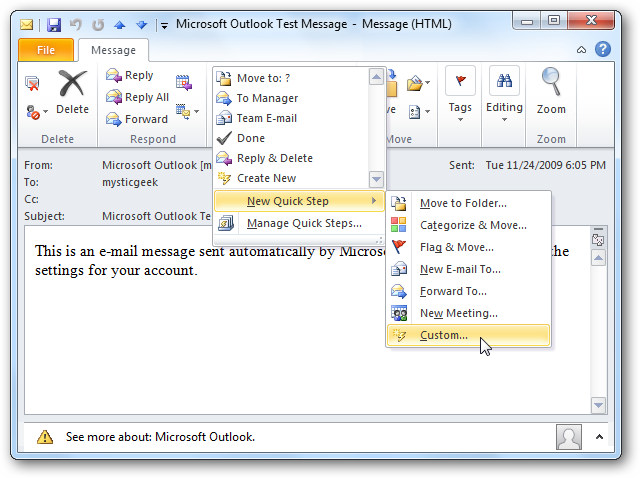Click Reply in Respond group
Viewport: 640px width, 478px height.
[130, 76]
